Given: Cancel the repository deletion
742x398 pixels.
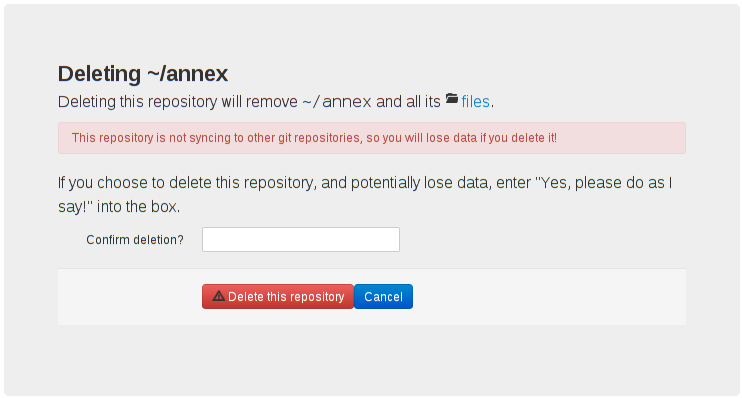Looking at the screenshot, I should click(x=383, y=297).
